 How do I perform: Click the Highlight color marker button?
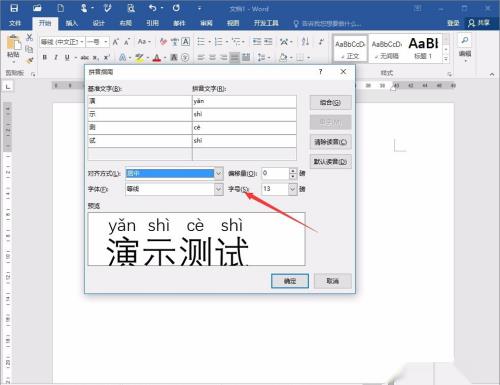pyautogui.click(x=139, y=58)
